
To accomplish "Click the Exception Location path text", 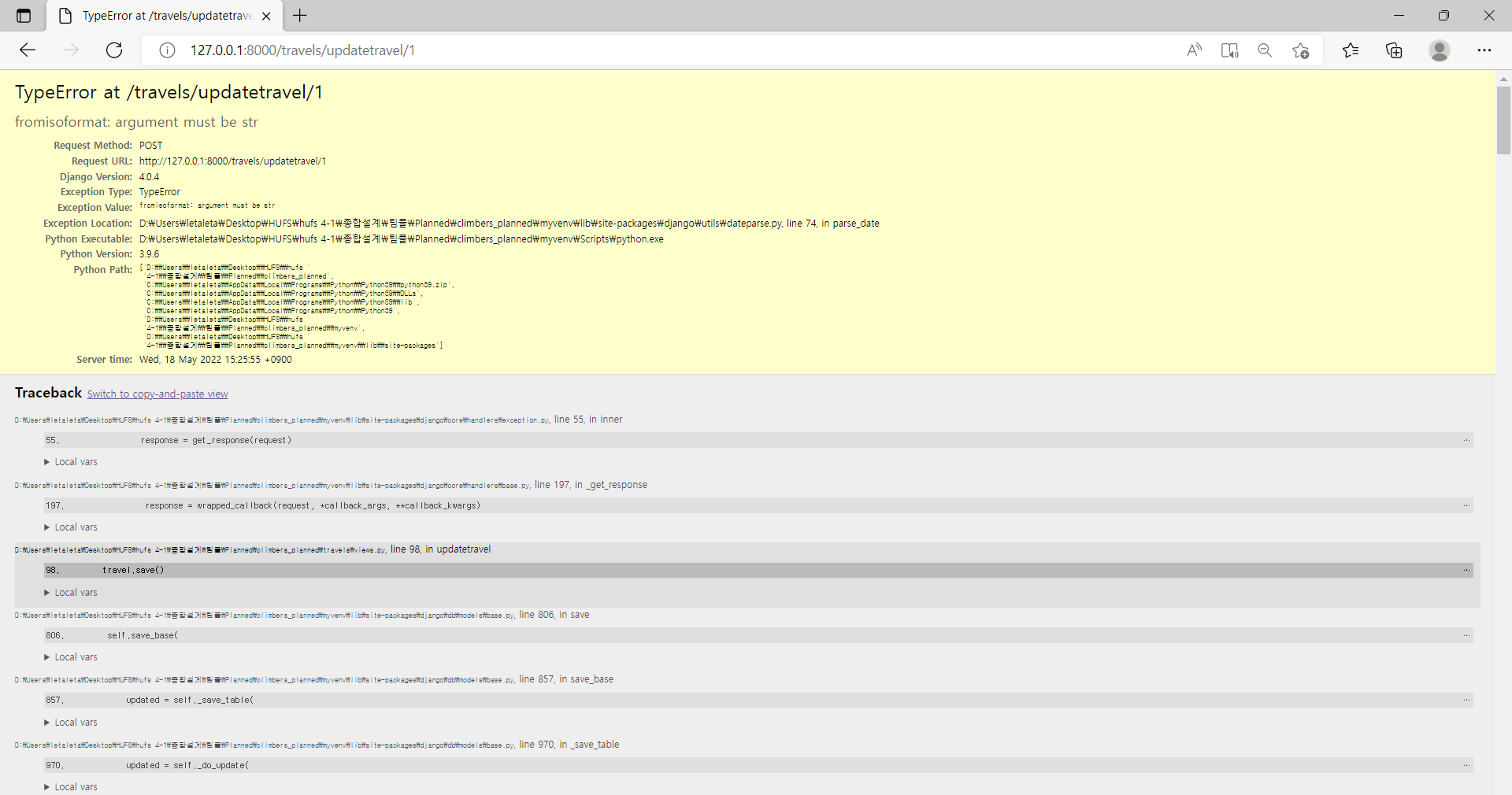I will tap(509, 224).
